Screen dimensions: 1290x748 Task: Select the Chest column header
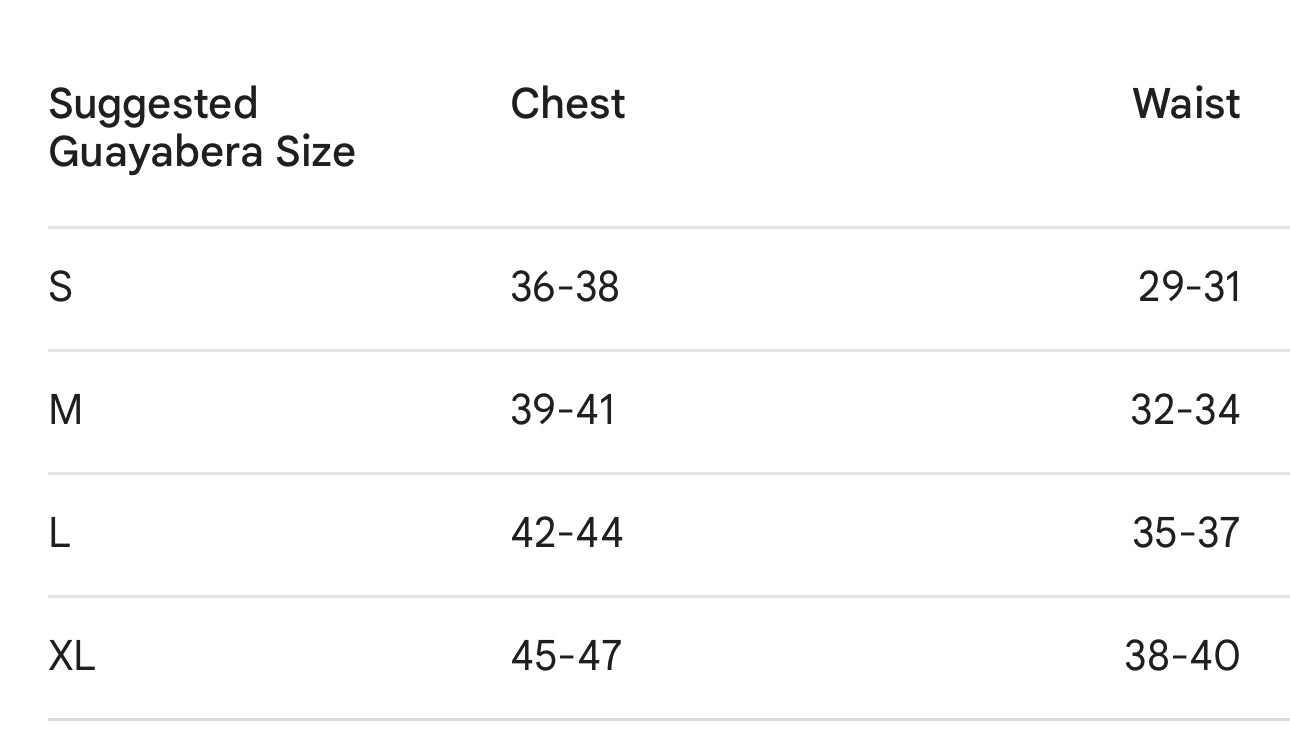click(567, 104)
